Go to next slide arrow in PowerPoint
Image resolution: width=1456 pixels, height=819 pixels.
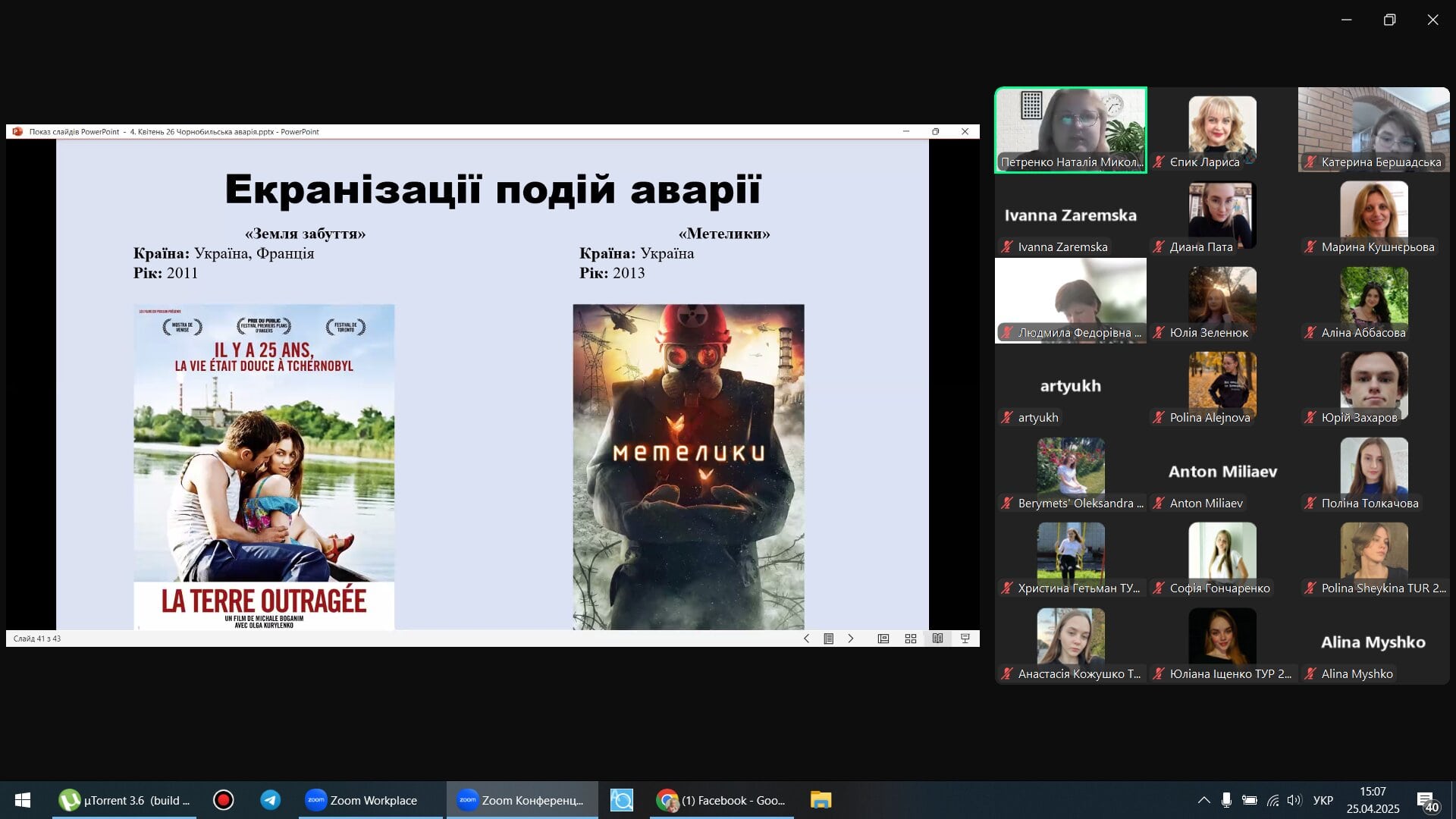[851, 639]
